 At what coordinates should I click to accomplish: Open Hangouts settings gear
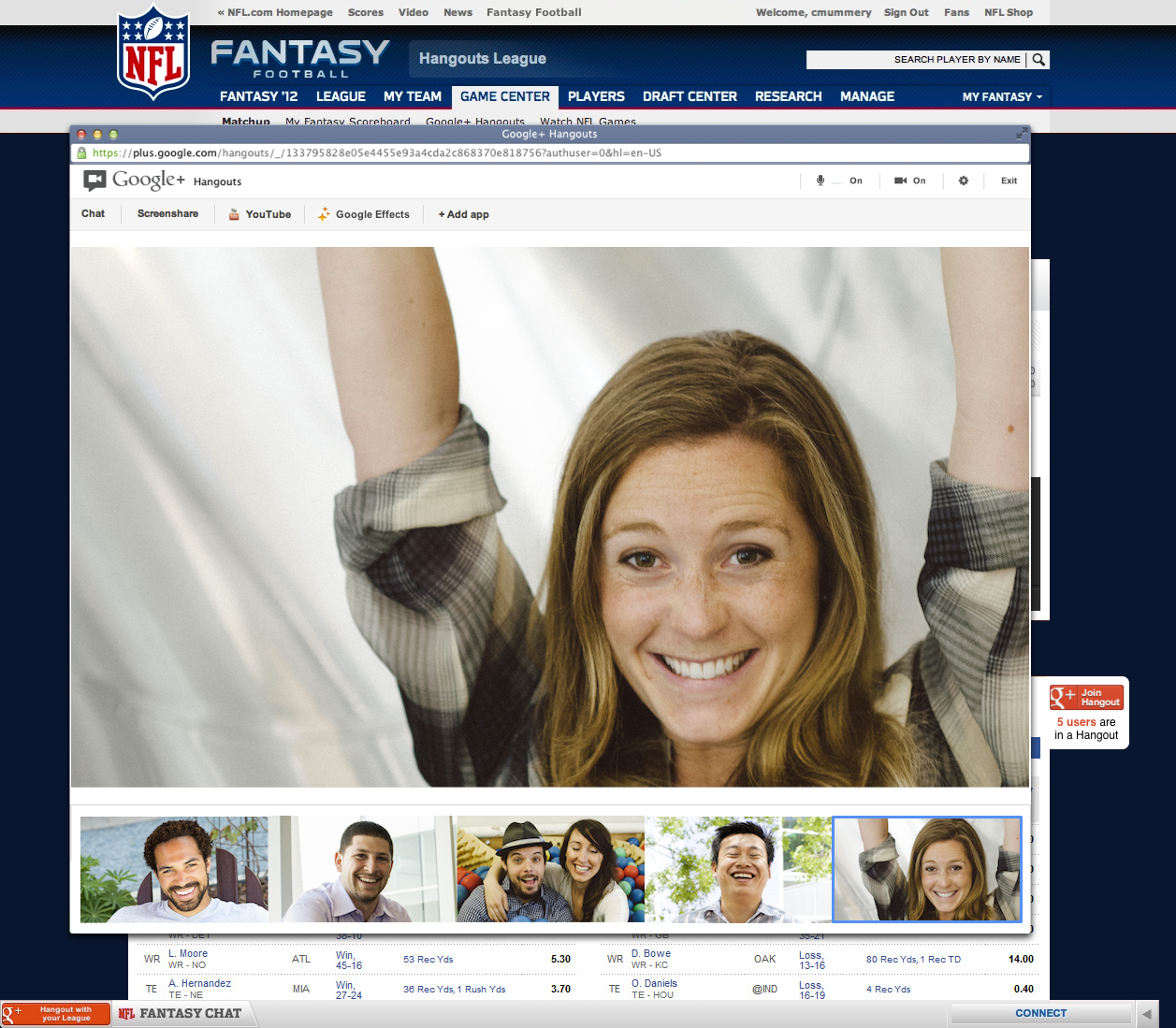[x=963, y=181]
